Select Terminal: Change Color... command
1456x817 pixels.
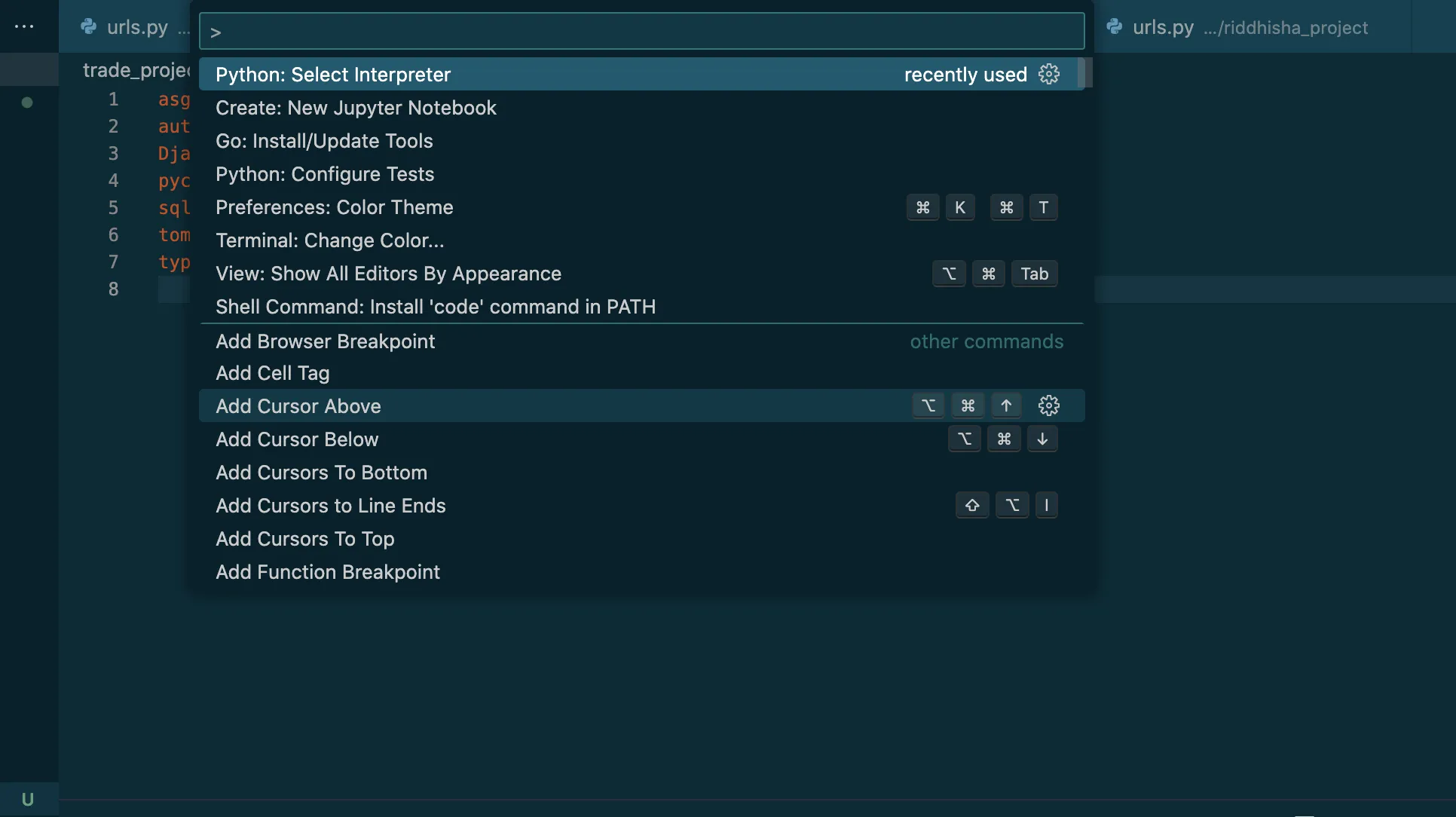coord(330,240)
